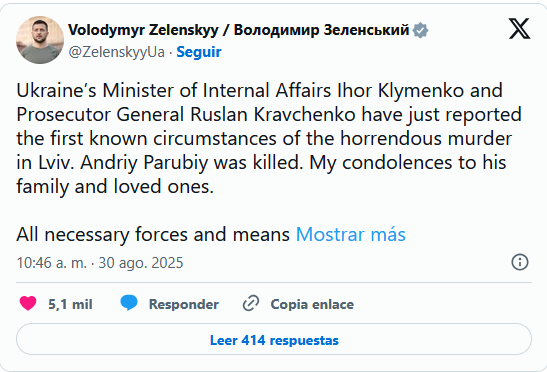Screen dimensions: 547x372
Task: Expand tweet with Mostrar más
Action: pos(351,234)
